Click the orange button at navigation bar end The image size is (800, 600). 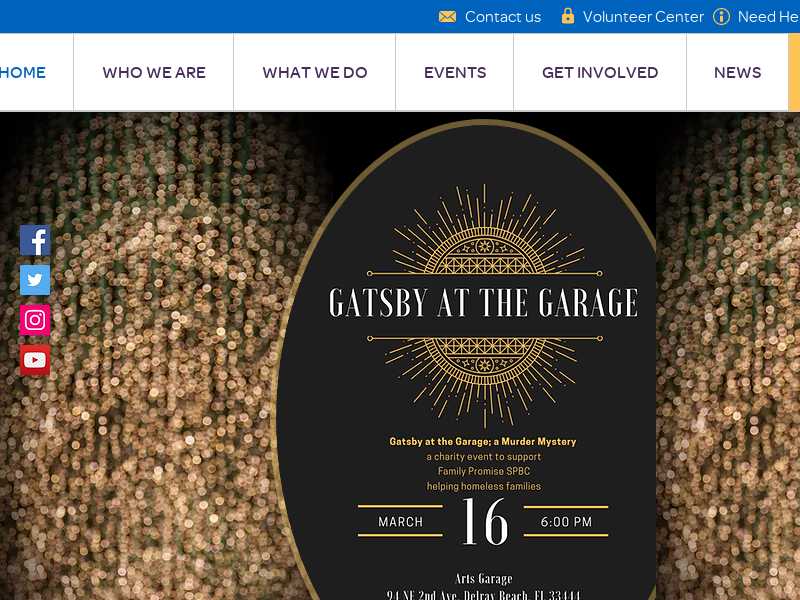pos(794,72)
